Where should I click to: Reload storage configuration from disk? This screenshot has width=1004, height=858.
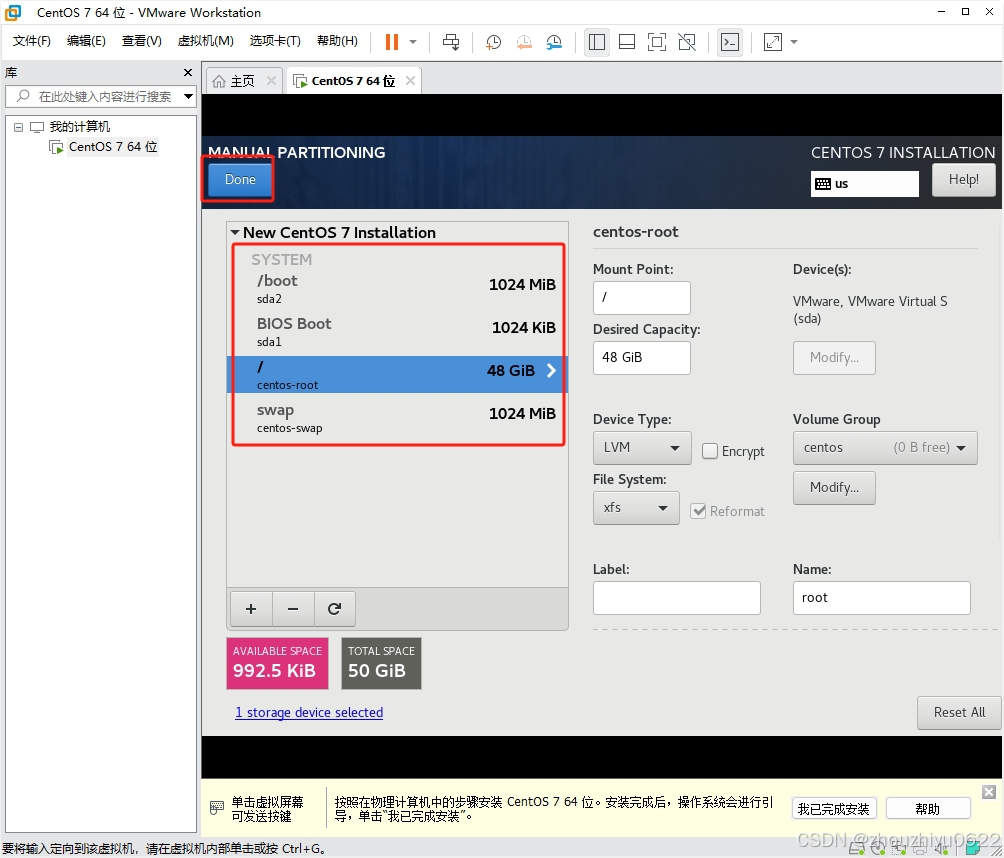tap(334, 609)
